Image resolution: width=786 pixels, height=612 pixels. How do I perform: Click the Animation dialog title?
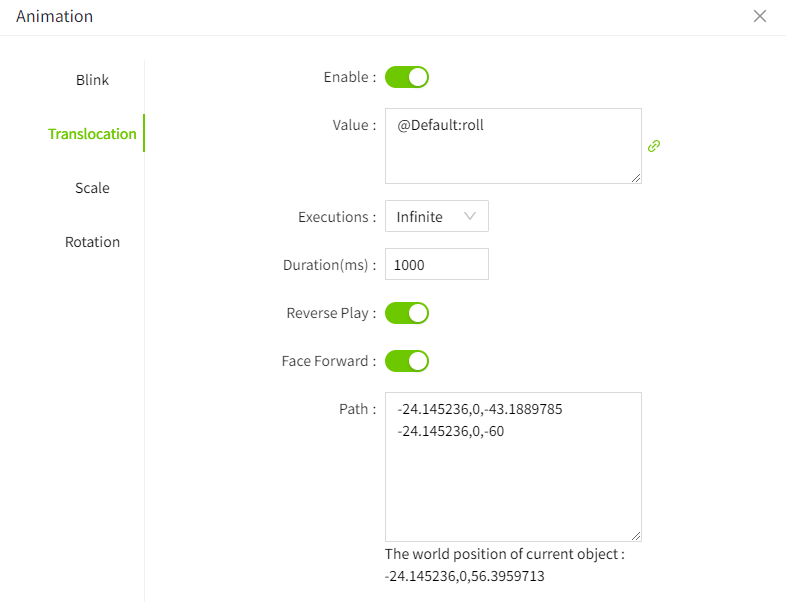[x=54, y=16]
